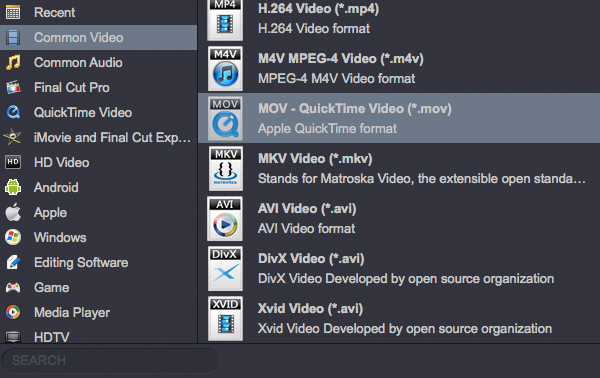
Task: Click the Common Audio music note icon
Action: coord(13,62)
